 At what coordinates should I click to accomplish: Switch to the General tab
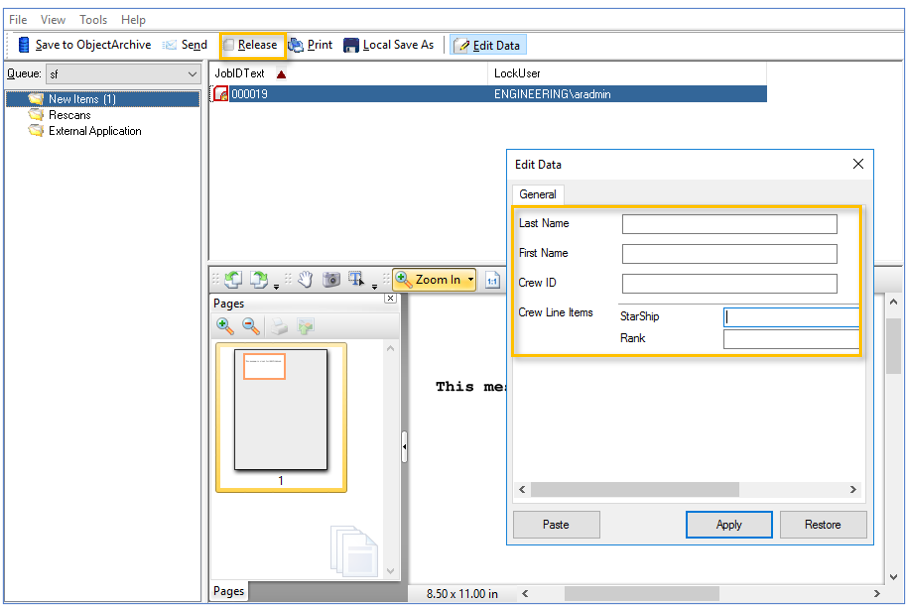click(x=538, y=194)
